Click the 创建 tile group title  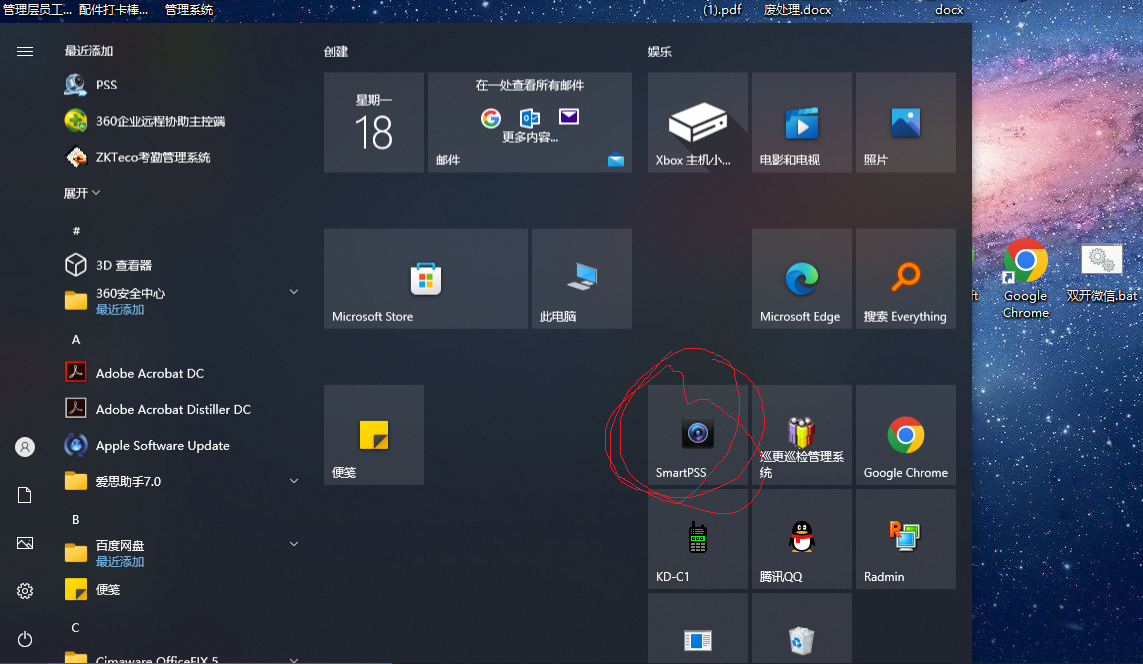click(x=336, y=52)
